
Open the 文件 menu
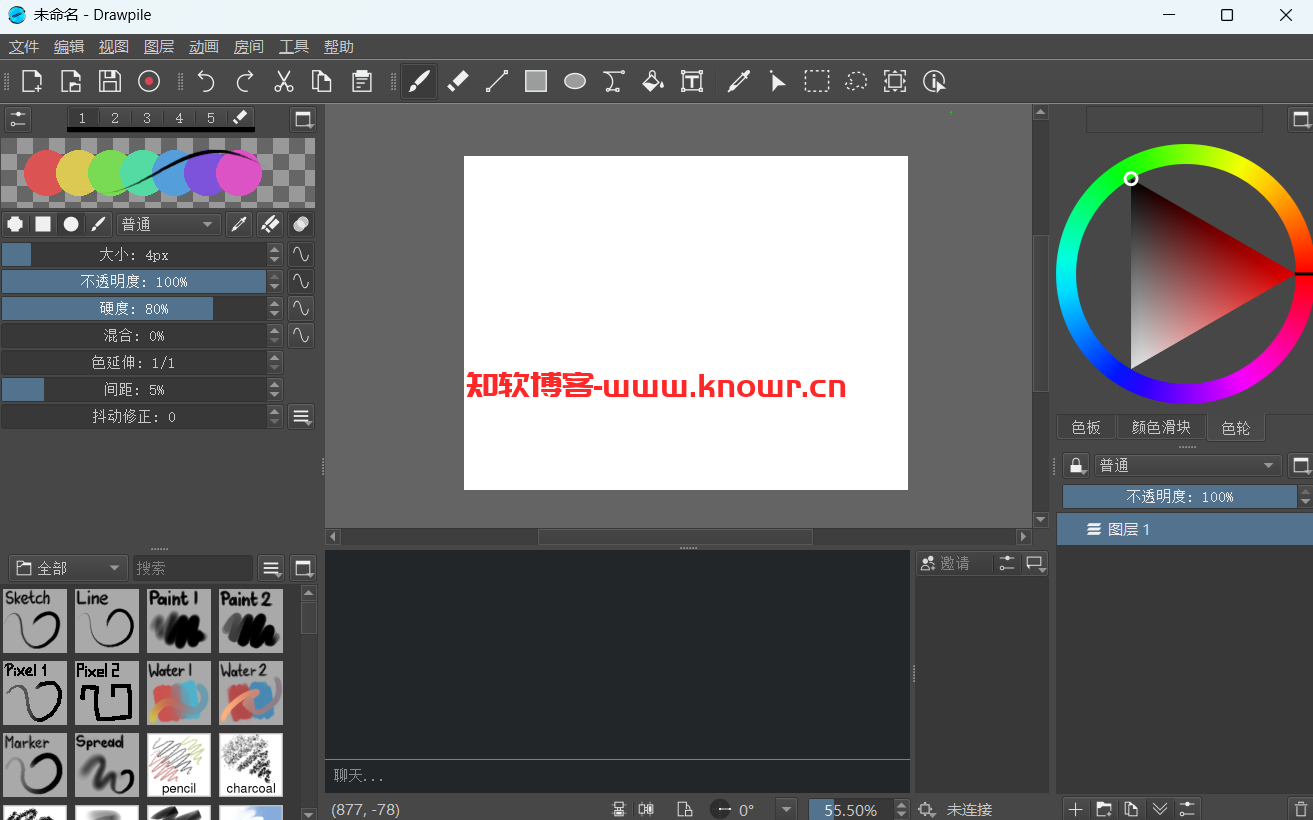(x=24, y=47)
